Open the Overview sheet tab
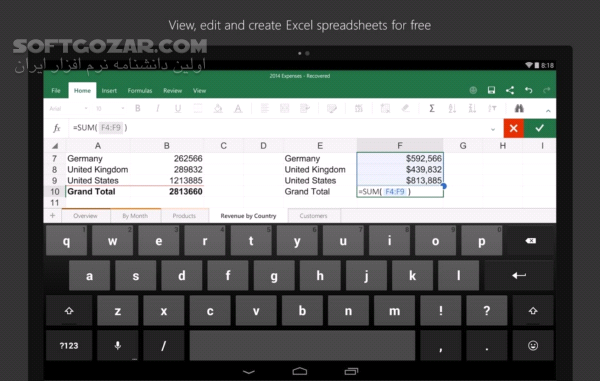This screenshot has width=600, height=381. (x=85, y=216)
